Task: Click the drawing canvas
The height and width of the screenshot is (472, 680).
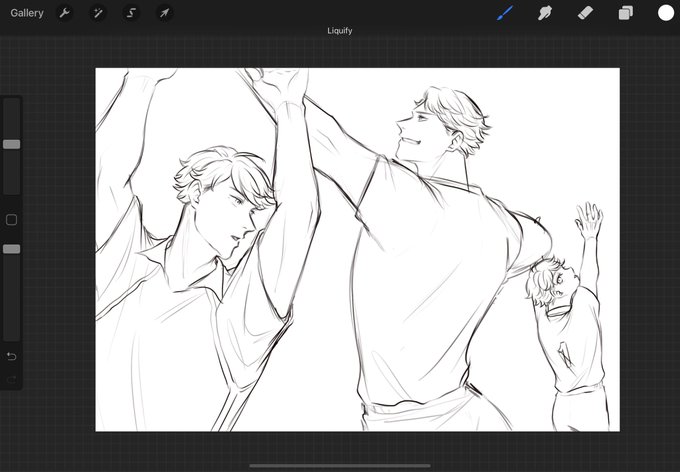Action: click(357, 249)
